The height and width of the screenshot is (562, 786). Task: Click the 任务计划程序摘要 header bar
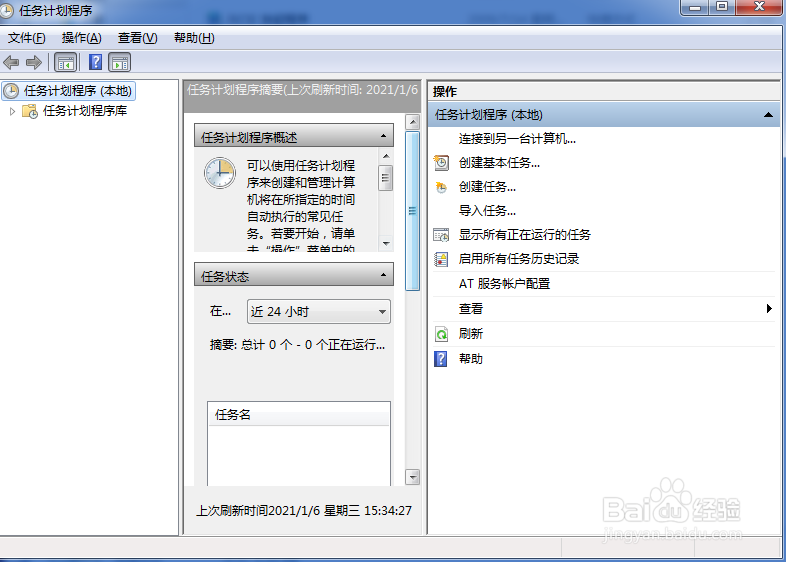pos(302,96)
